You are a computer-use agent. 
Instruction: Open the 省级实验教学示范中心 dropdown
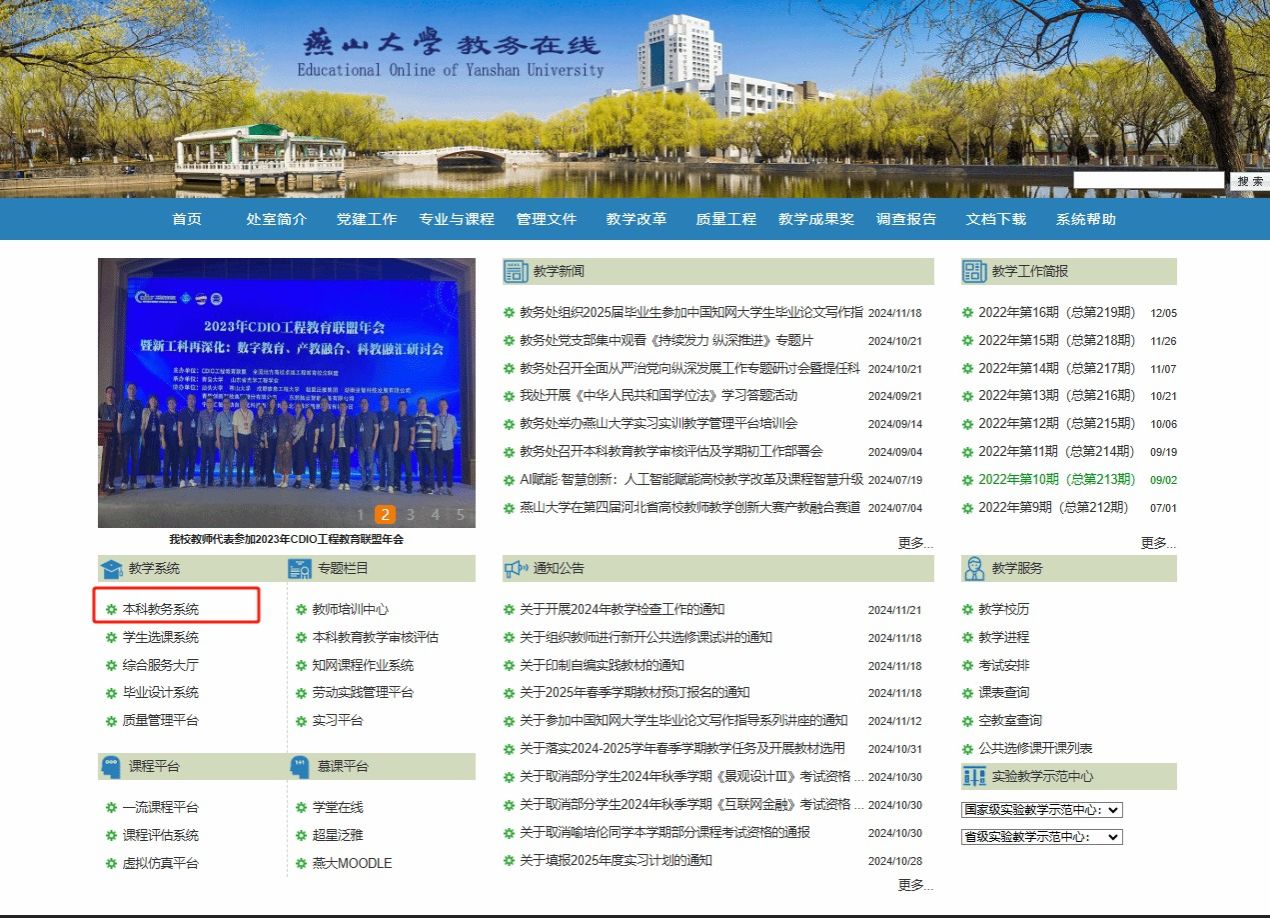pos(1042,837)
